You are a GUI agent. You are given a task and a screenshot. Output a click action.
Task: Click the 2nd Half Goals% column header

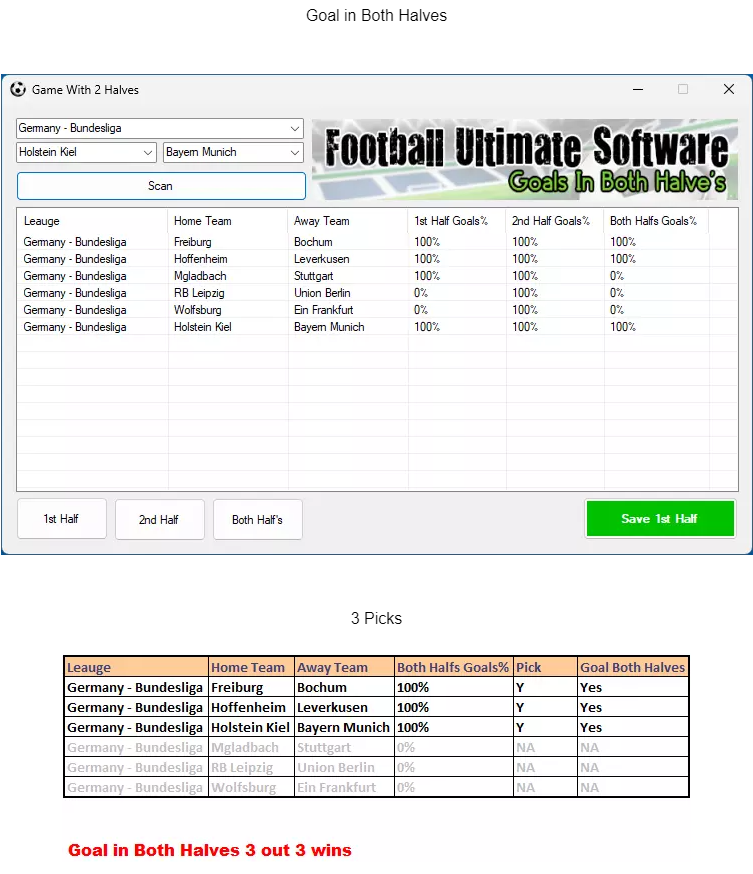coord(555,221)
